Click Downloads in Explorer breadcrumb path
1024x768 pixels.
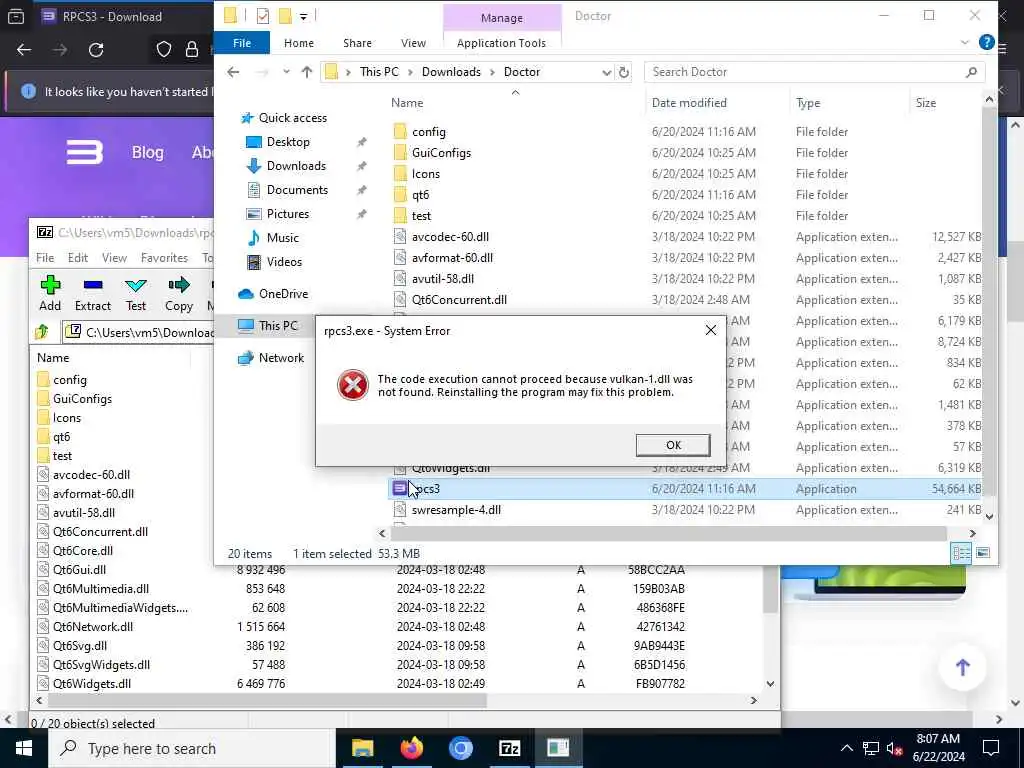tap(451, 72)
